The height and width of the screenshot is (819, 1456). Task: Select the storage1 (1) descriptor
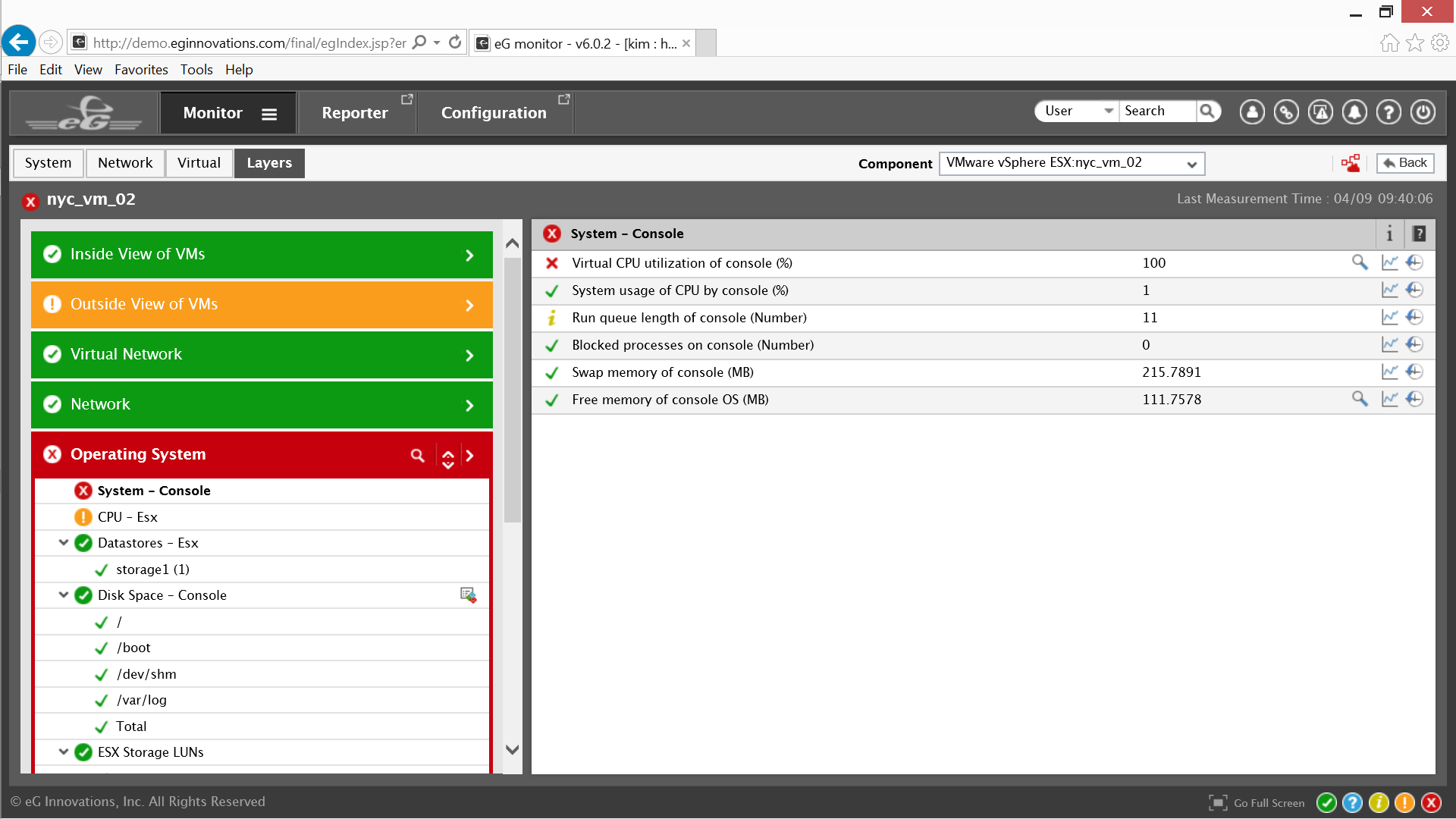pos(152,570)
